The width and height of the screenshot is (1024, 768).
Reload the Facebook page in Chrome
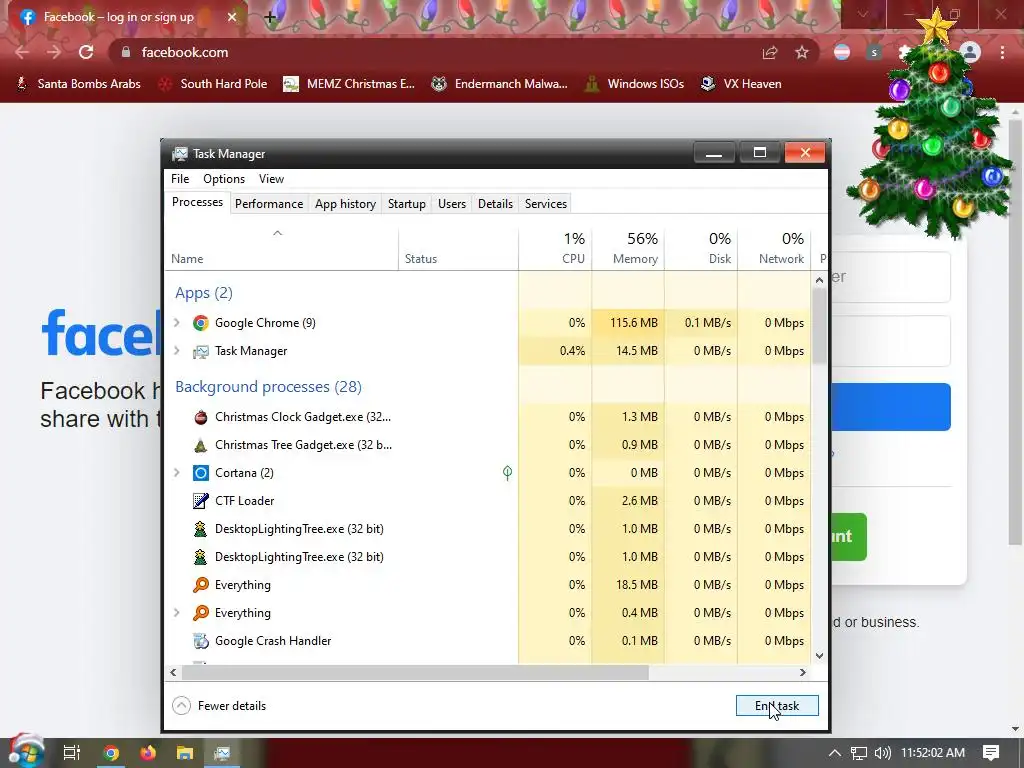coord(86,52)
